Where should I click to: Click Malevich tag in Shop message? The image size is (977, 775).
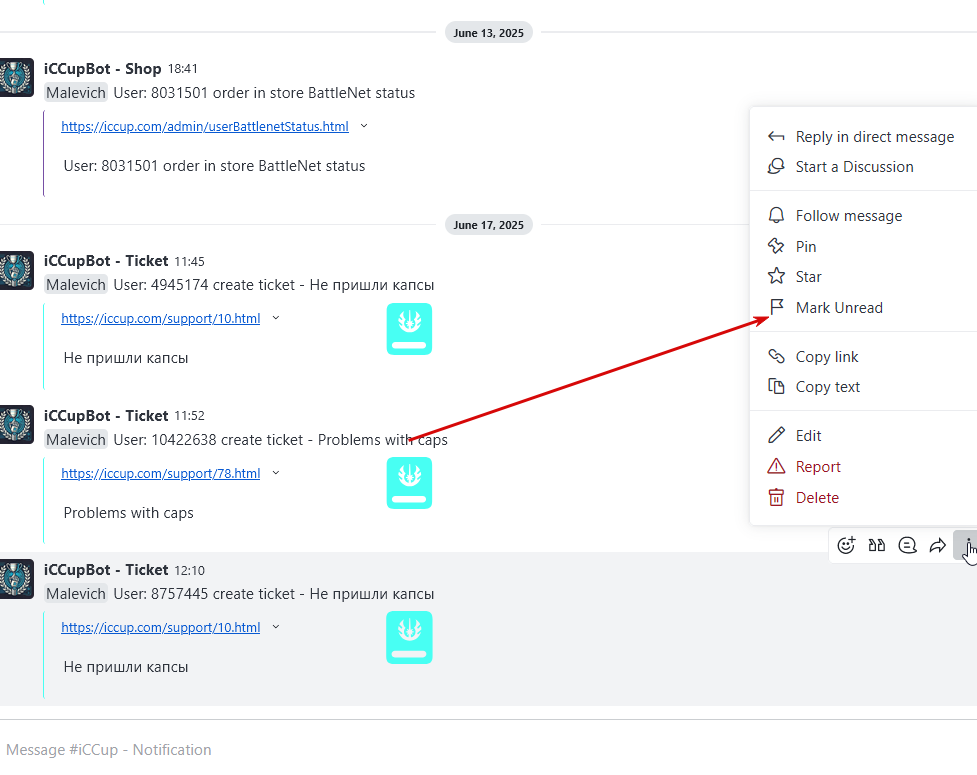[76, 93]
